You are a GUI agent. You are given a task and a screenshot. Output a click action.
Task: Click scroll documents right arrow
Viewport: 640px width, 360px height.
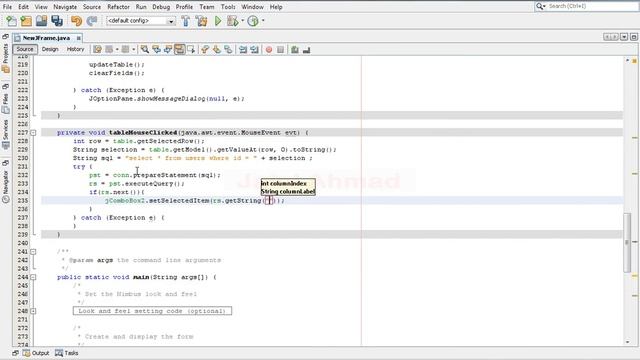click(615, 37)
